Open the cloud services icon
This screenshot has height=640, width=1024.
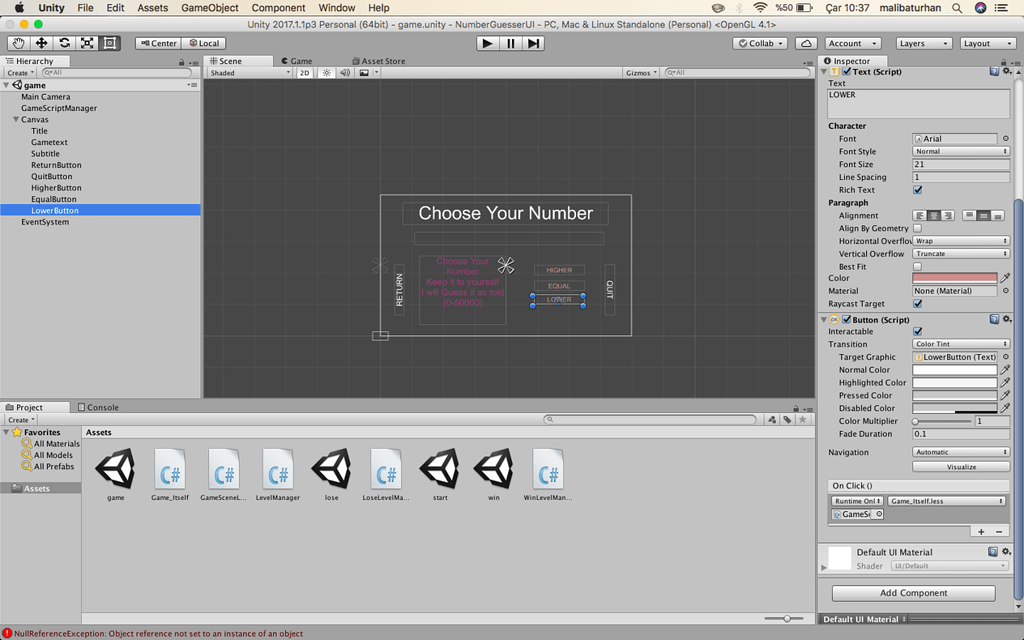[806, 43]
